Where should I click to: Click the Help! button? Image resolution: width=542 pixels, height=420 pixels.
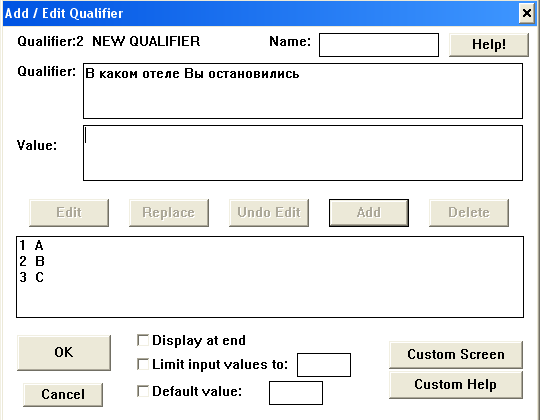(x=489, y=45)
